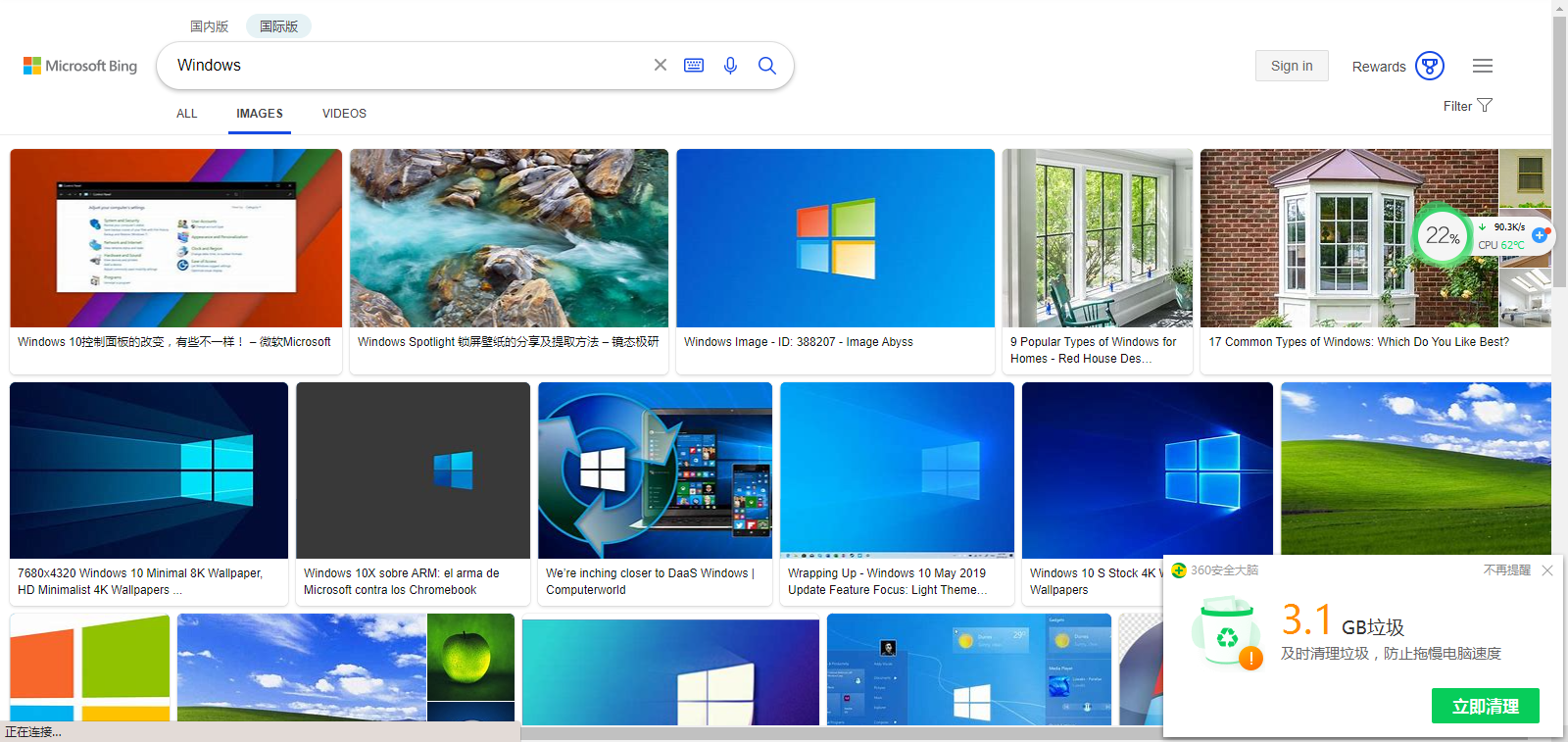Click the CPU 62°C temperature readout
This screenshot has height=742, width=1568.
click(1501, 245)
